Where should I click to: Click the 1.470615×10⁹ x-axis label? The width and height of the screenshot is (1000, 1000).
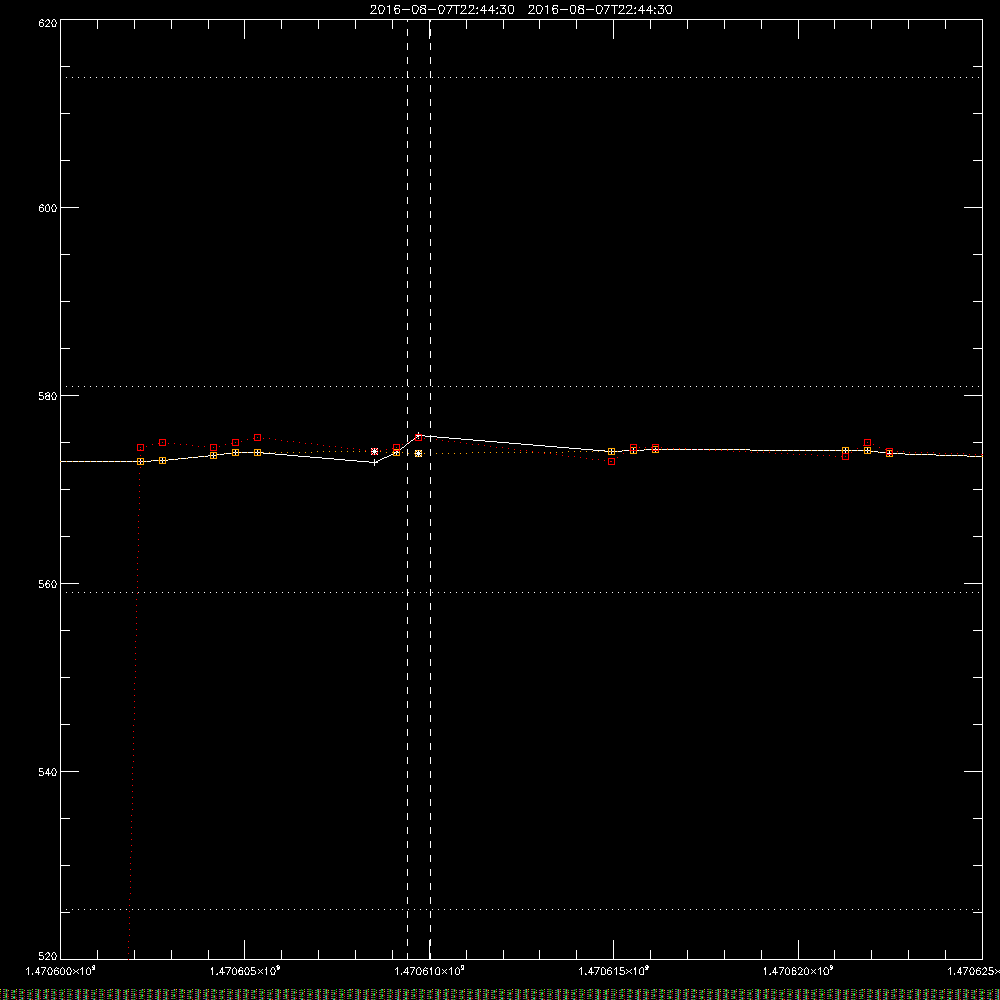pos(614,971)
